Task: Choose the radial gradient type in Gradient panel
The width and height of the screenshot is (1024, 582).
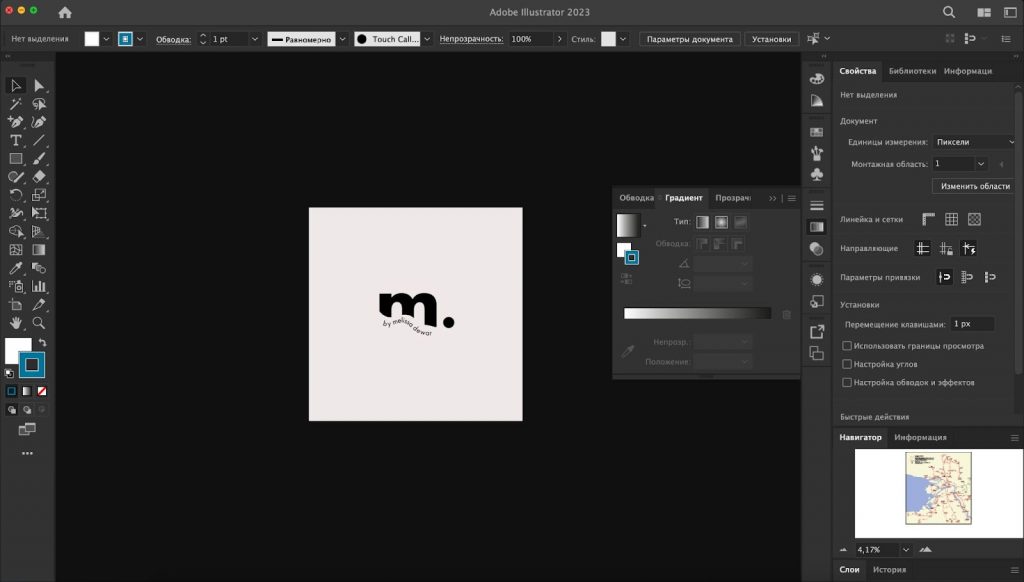Action: click(x=722, y=222)
